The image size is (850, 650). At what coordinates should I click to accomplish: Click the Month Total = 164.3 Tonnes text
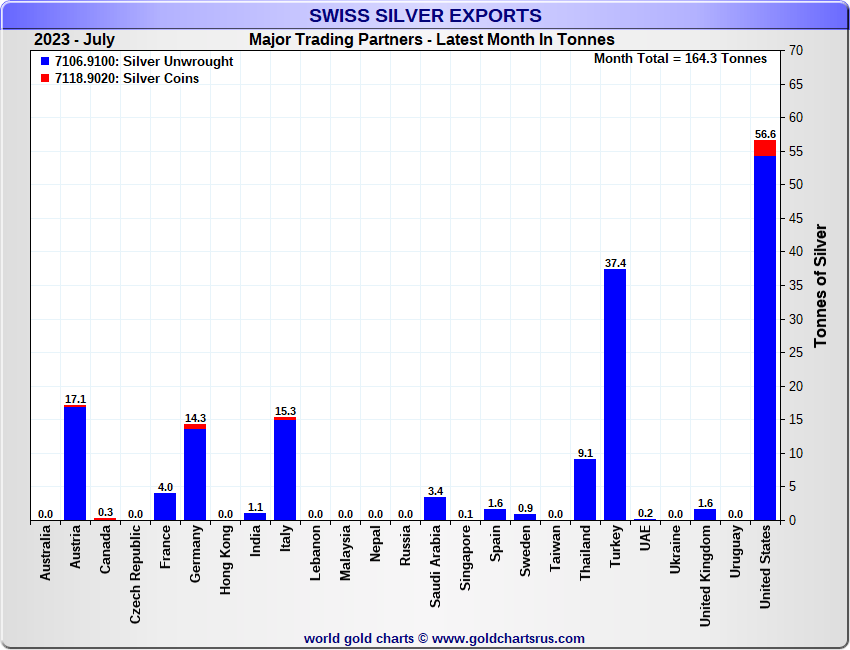coord(680,59)
